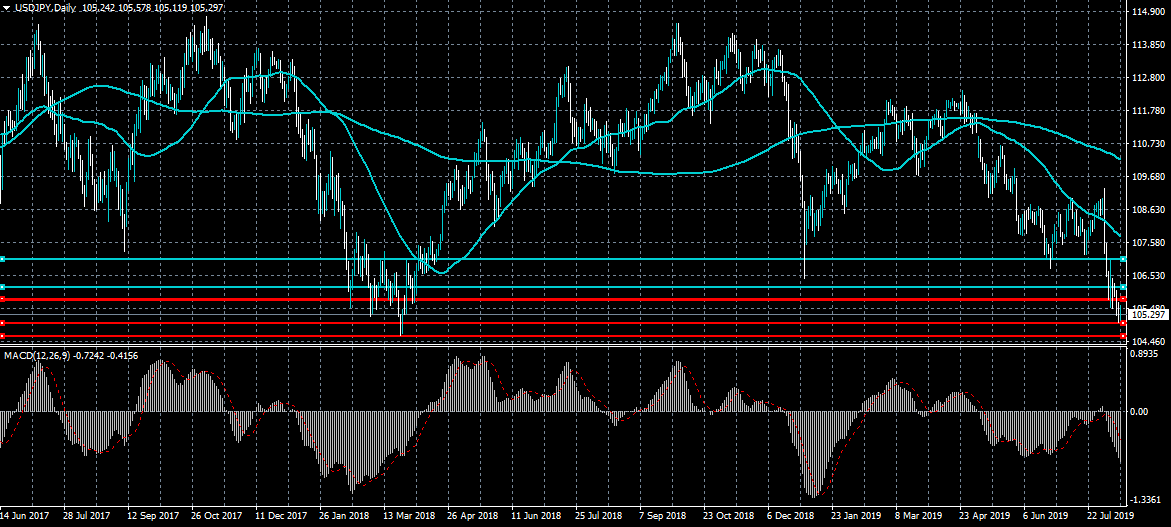The height and width of the screenshot is (527, 1171).
Task: Grab left handle of the upper cyan line
Action: tap(3, 259)
